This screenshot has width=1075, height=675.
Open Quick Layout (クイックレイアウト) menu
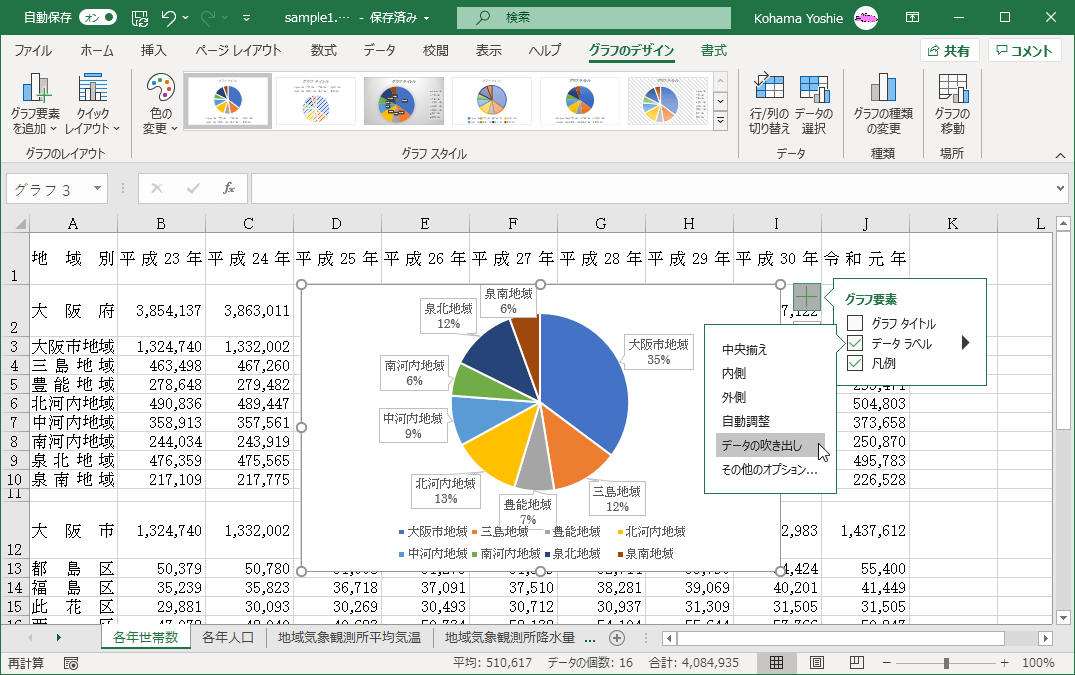point(93,104)
